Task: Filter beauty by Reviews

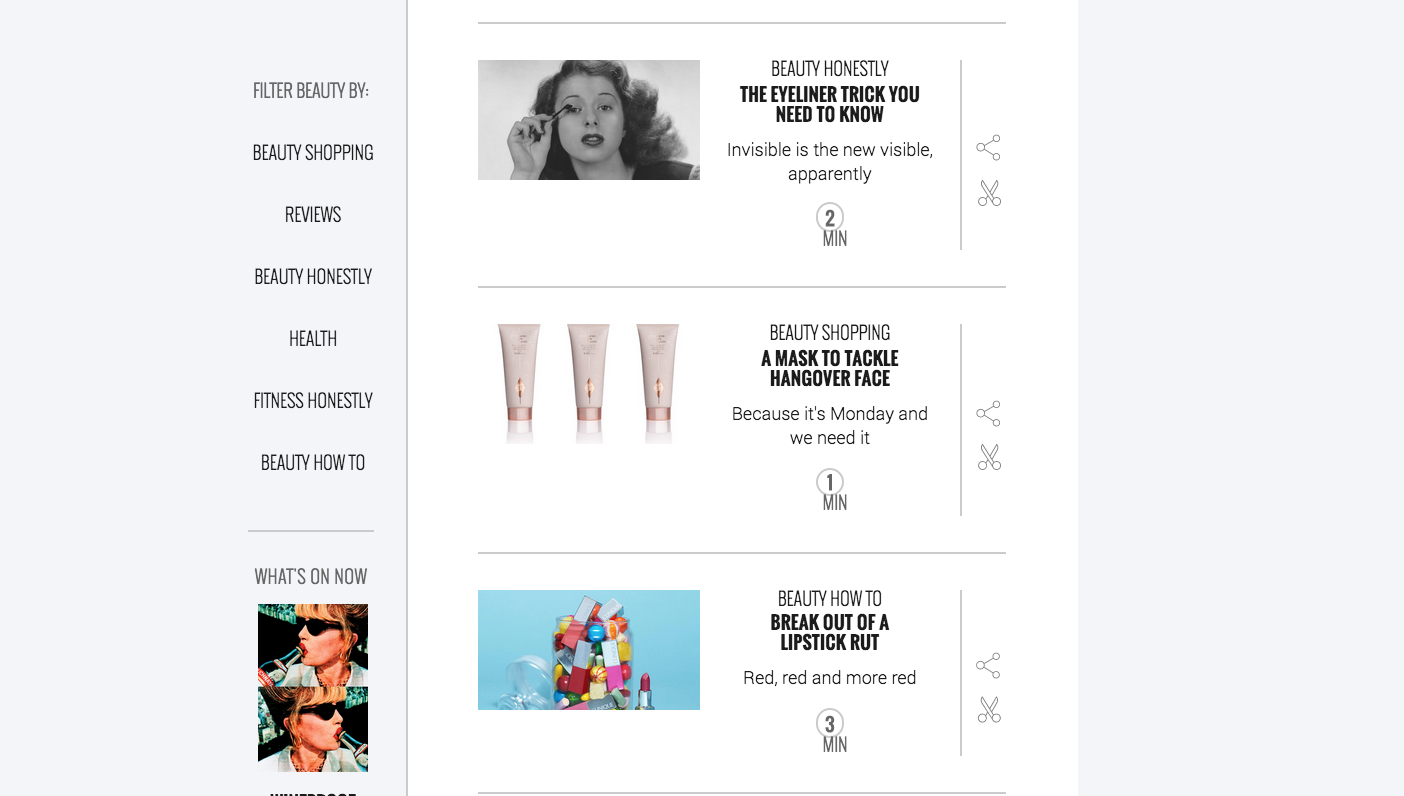Action: click(313, 215)
